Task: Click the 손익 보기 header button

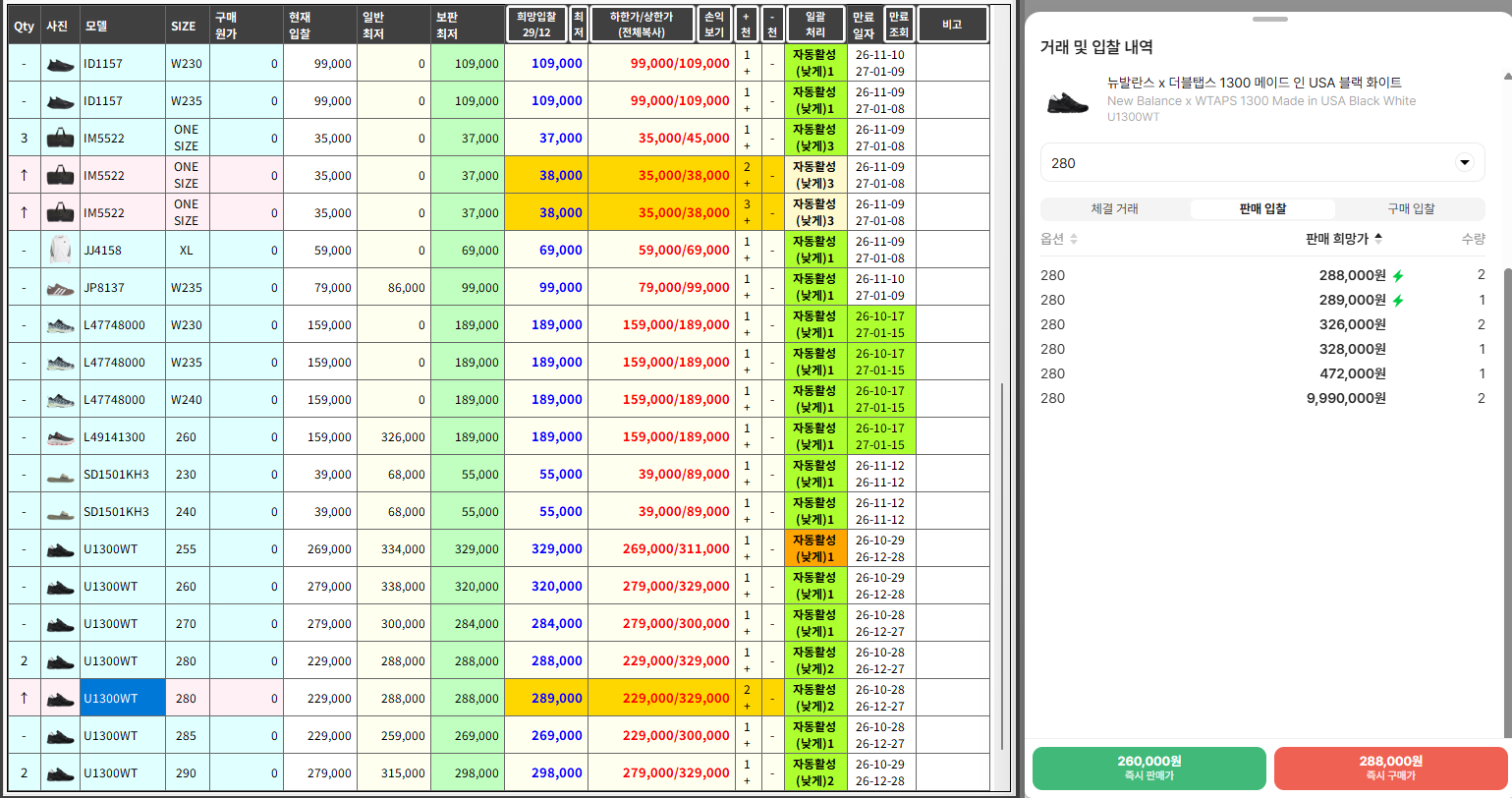Action: tap(714, 25)
